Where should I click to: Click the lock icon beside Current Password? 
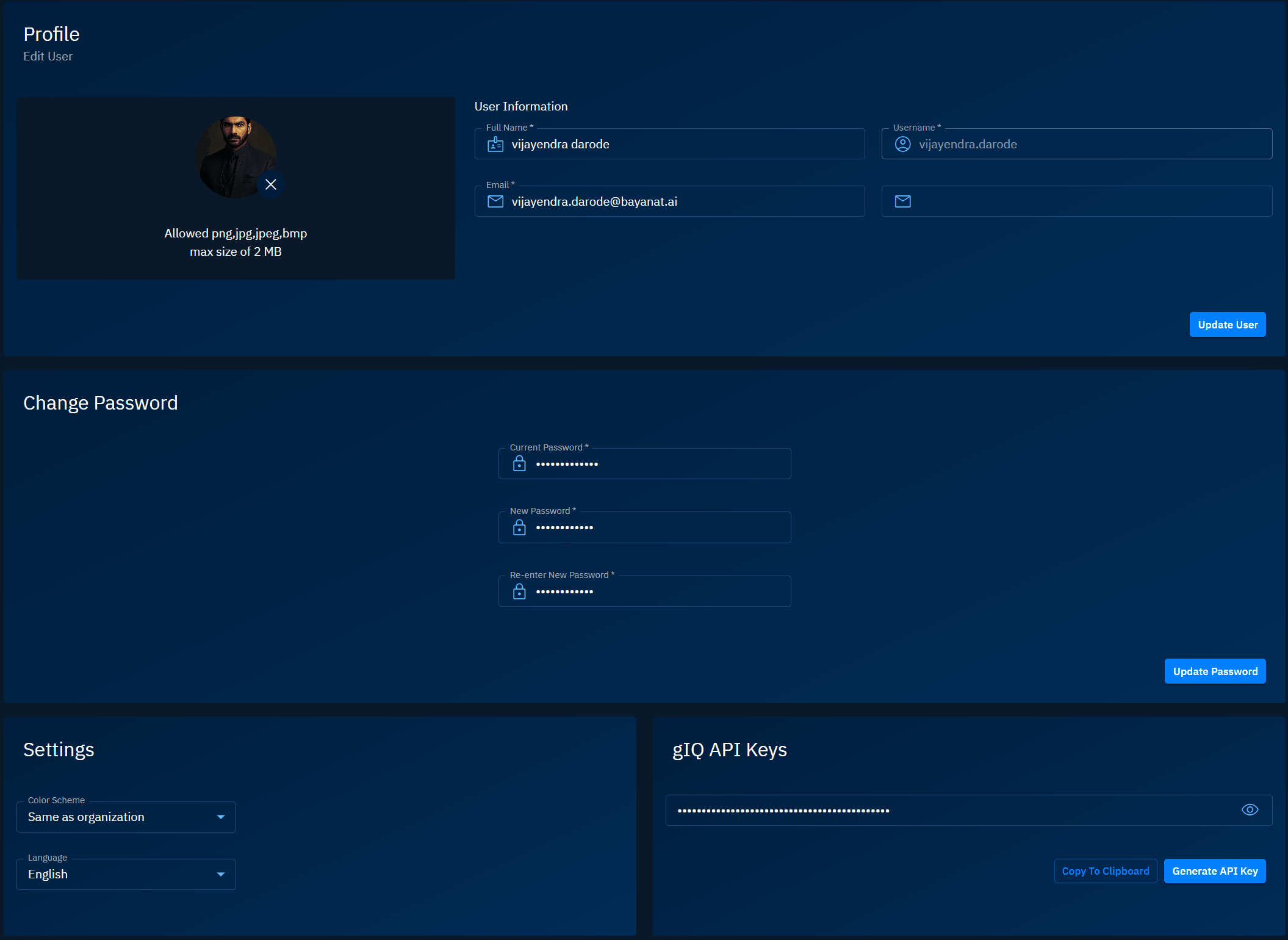point(519,464)
